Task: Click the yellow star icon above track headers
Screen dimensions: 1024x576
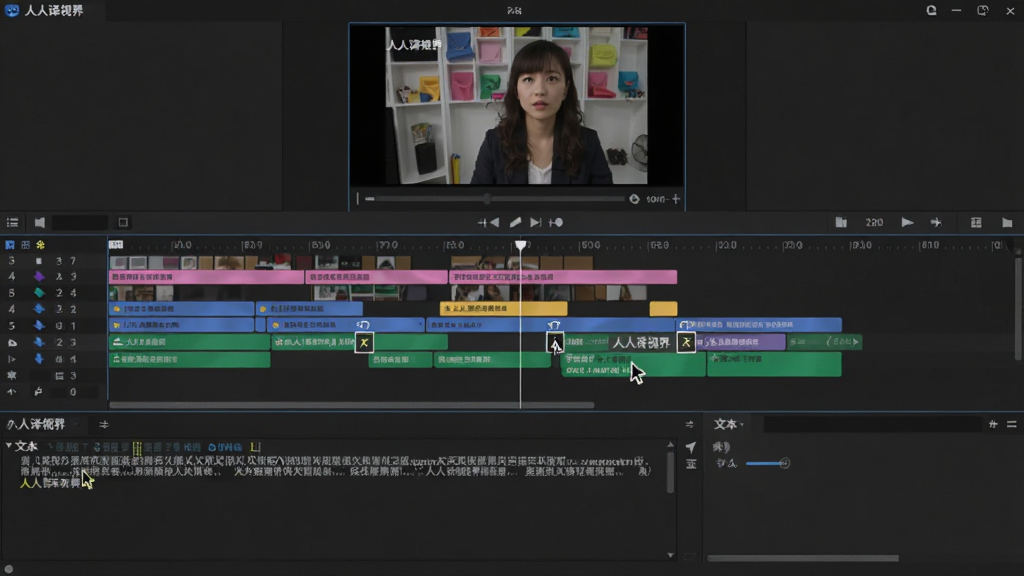Action: [40, 245]
